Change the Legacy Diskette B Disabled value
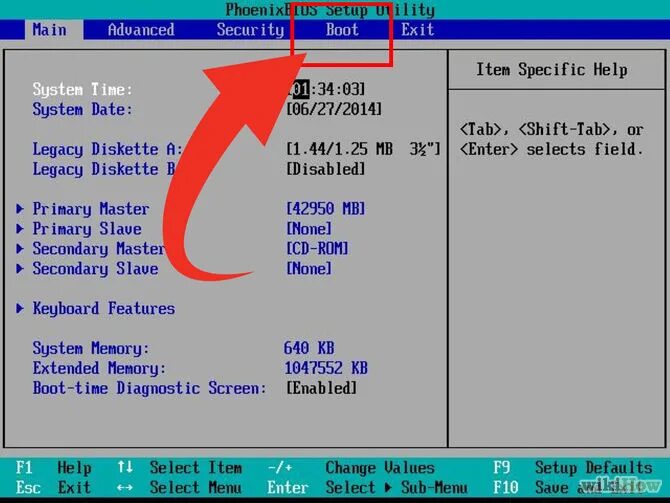Screen dimensions: 670x503 (326, 169)
